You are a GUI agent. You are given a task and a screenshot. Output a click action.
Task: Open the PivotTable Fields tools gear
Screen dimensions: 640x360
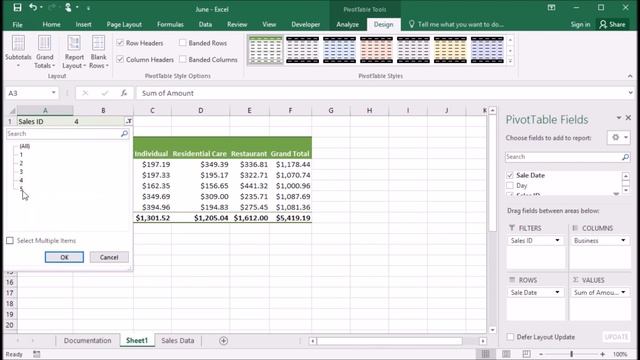(x=618, y=138)
